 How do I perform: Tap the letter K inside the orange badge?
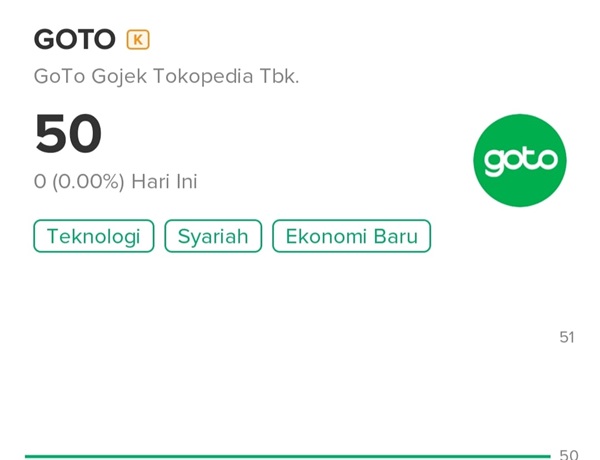point(138,40)
